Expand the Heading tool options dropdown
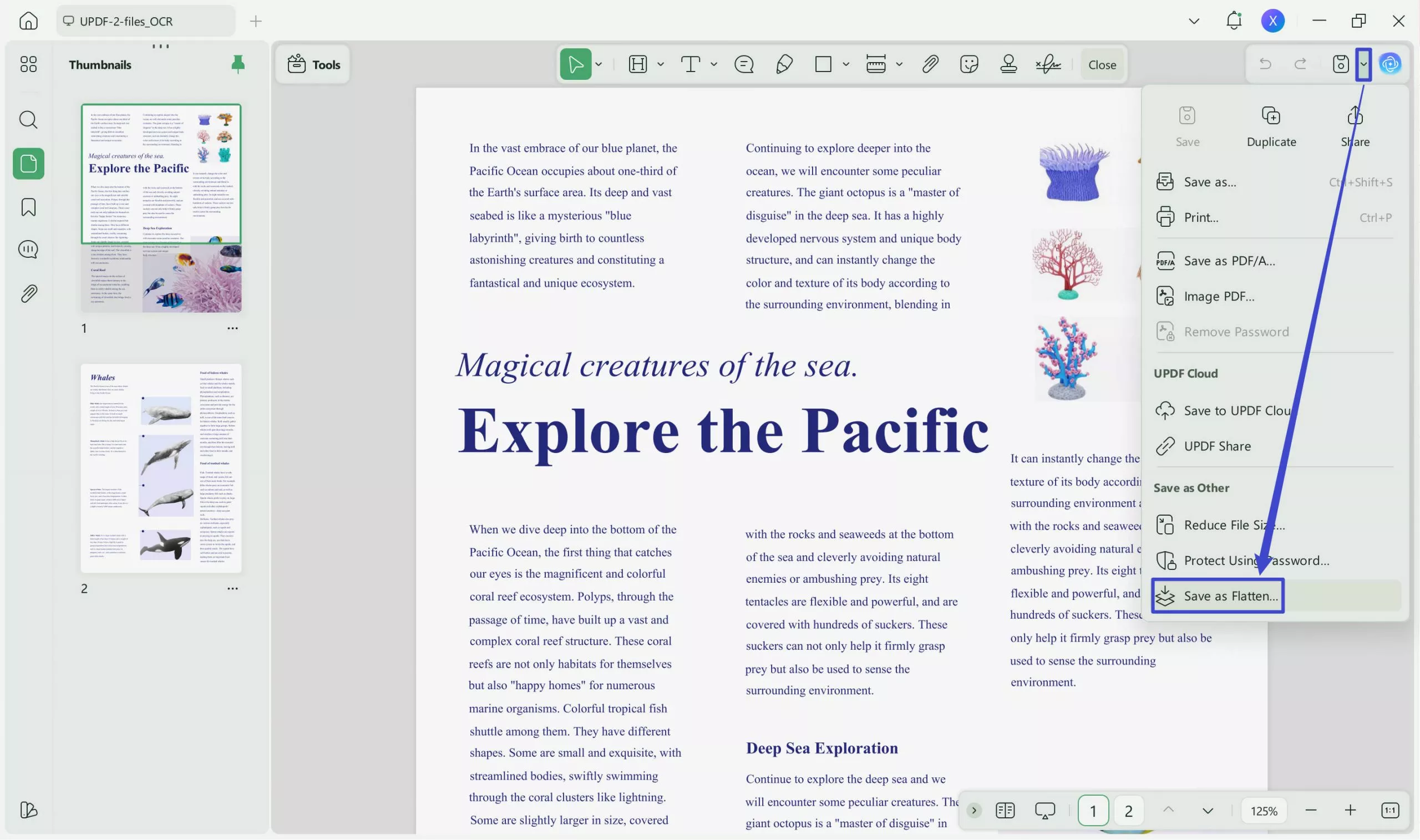This screenshot has height=840, width=1420. pos(660,64)
